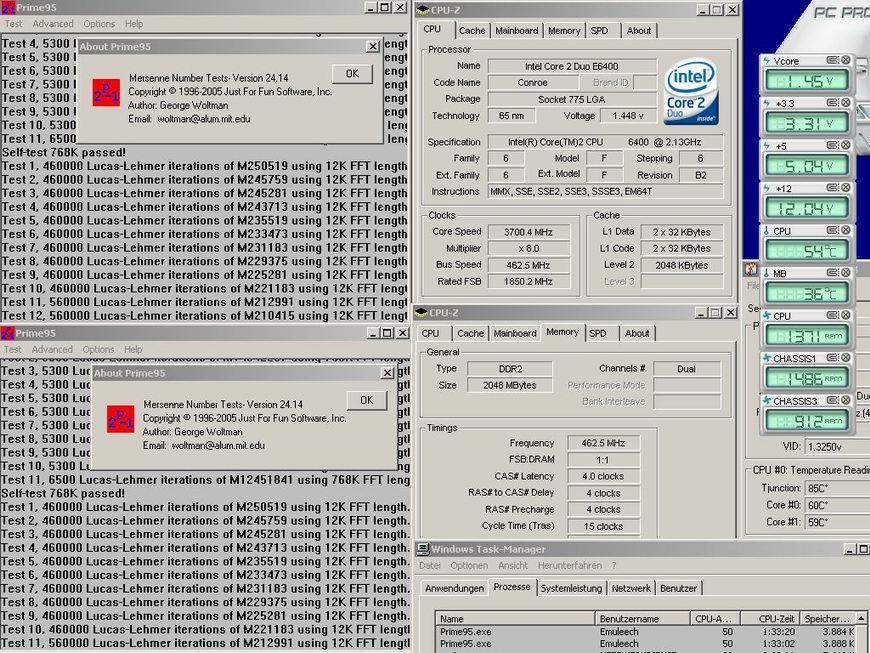Open Help menu in lower Prime95 window
The width and height of the screenshot is (870, 653).
pos(133,349)
